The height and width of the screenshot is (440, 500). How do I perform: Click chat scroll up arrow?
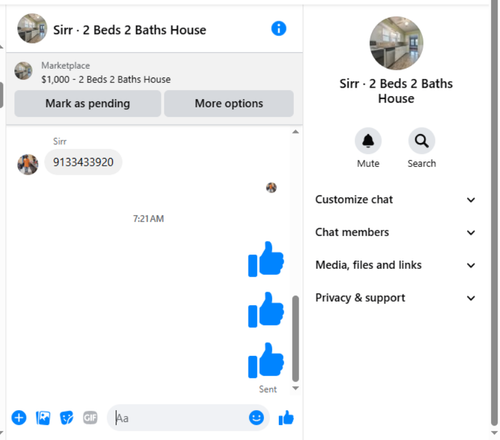tap(295, 132)
